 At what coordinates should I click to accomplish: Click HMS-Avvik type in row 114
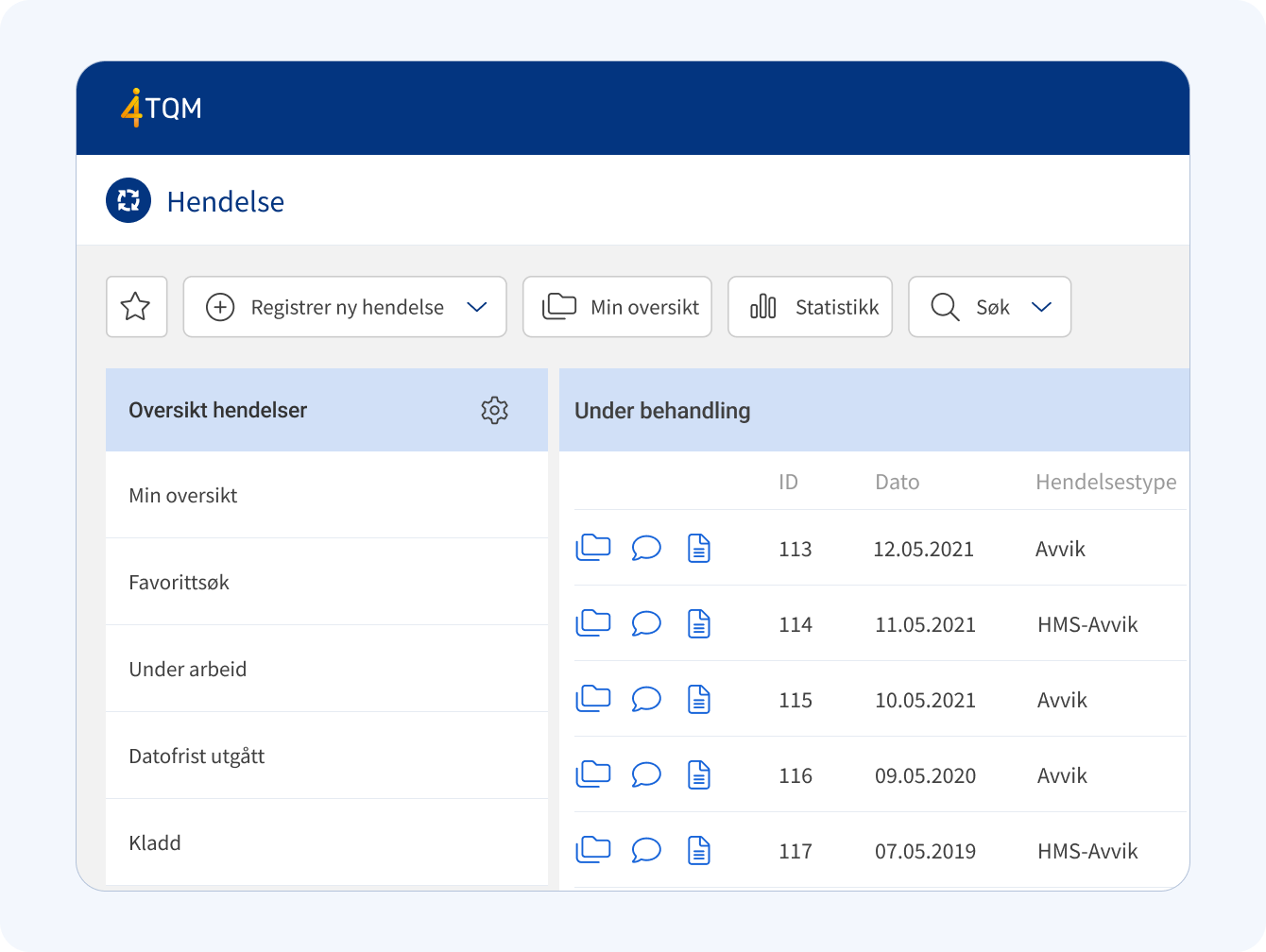(1087, 624)
